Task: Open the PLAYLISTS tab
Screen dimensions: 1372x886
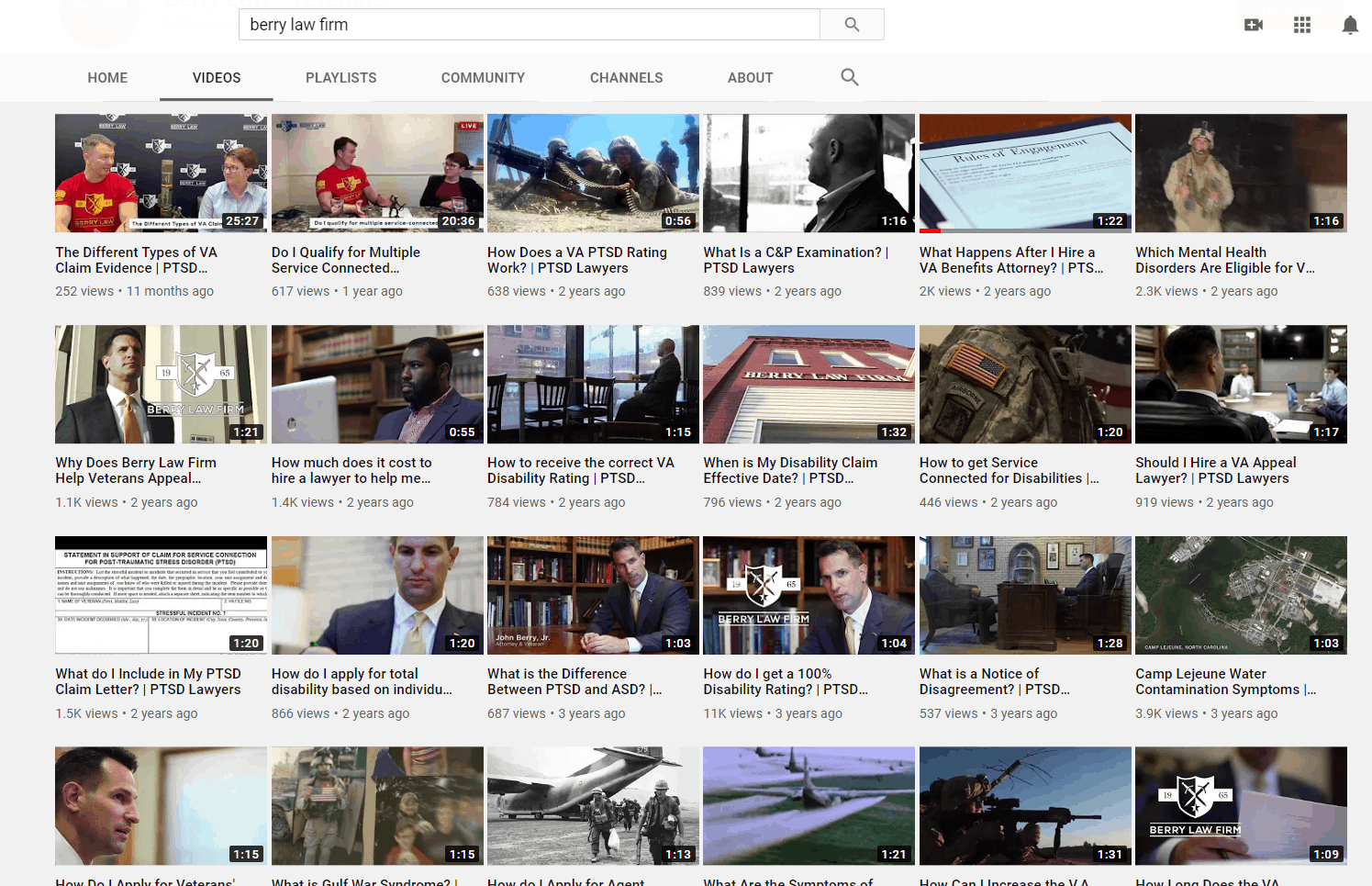Action: point(340,78)
